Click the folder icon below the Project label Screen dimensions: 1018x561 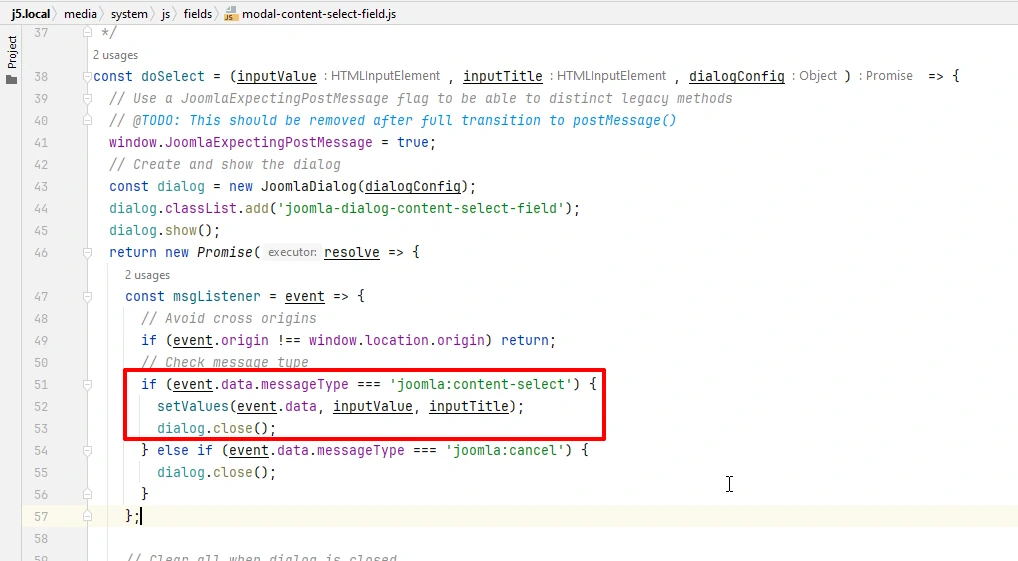[12, 80]
